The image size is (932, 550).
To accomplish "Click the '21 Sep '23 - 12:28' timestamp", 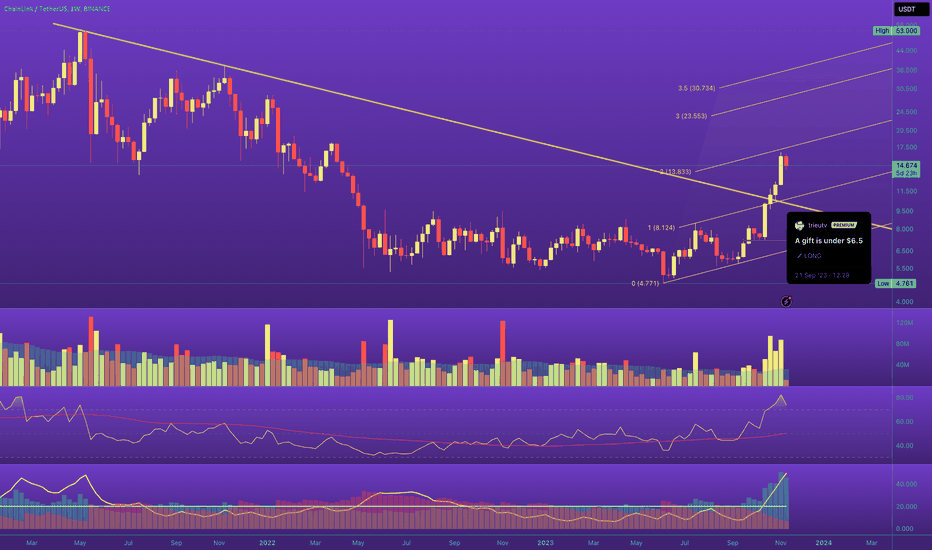I will 822,275.
